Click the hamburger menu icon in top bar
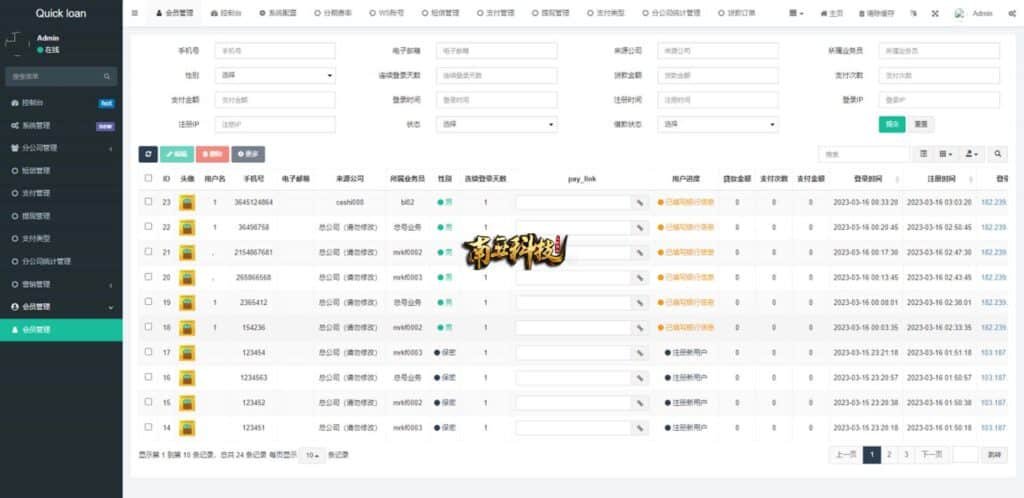Image resolution: width=1024 pixels, height=498 pixels. click(135, 13)
